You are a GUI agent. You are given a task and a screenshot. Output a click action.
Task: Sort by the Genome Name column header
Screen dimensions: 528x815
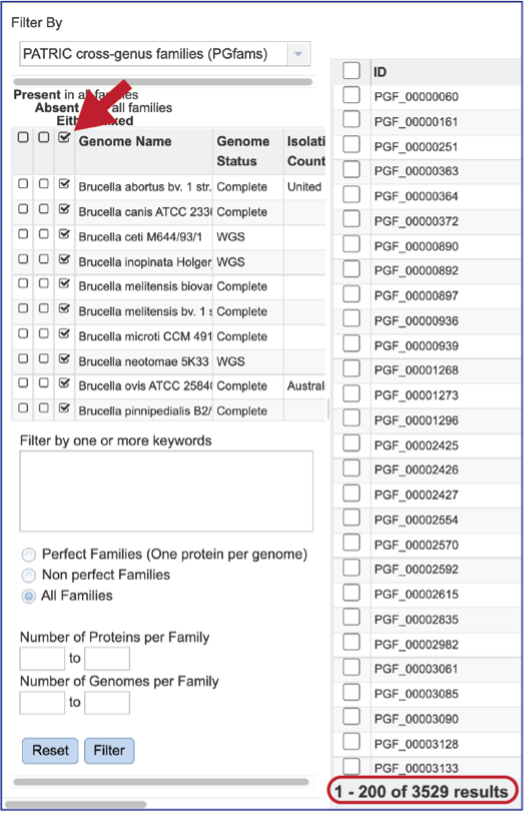125,141
